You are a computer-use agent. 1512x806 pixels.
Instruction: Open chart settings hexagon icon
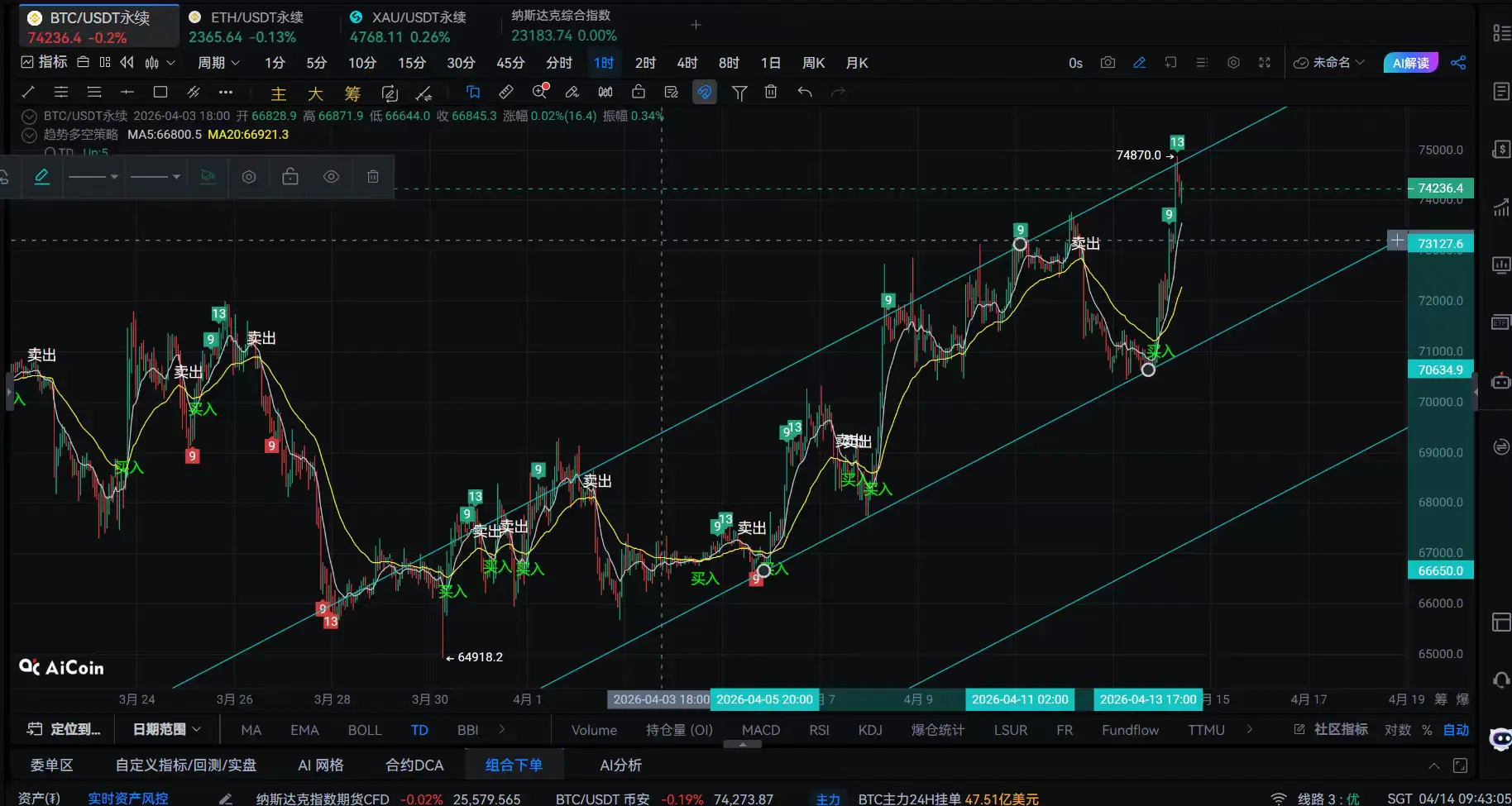pyautogui.click(x=1233, y=63)
